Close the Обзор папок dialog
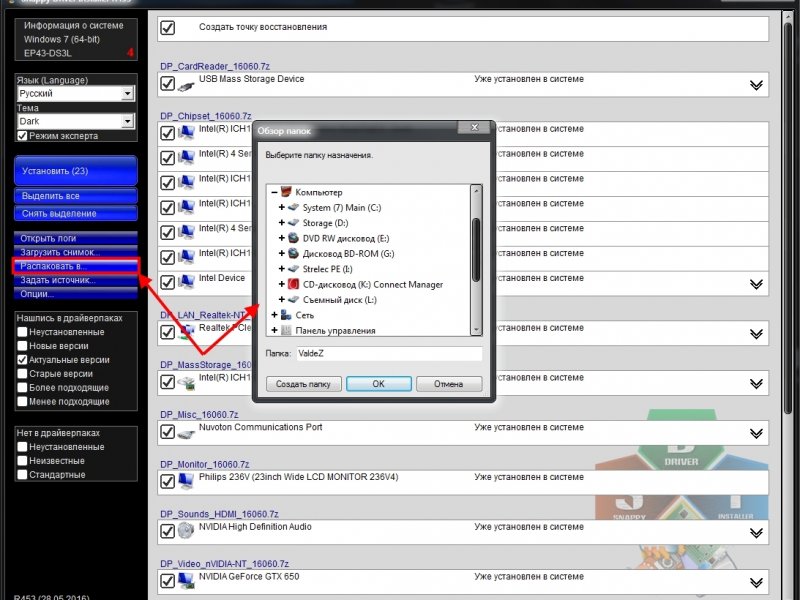The image size is (800, 600). pos(474,127)
